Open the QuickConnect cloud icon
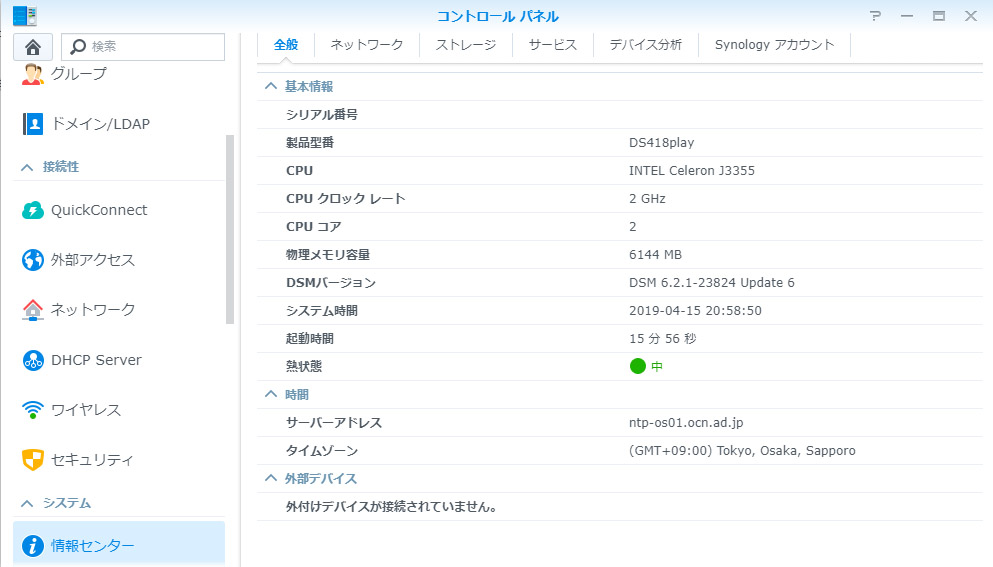993x567 pixels. pos(32,210)
